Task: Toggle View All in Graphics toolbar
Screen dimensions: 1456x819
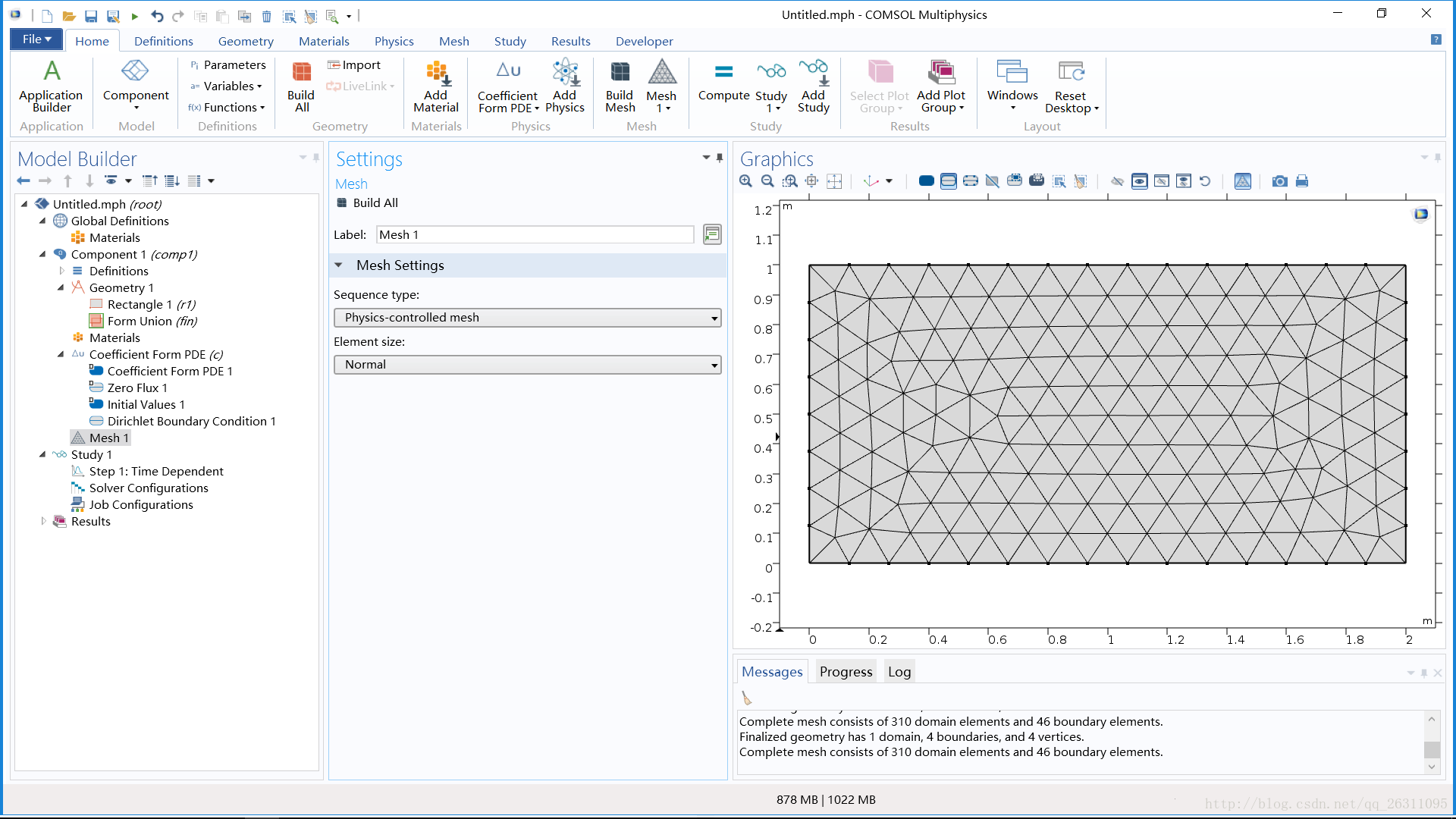Action: click(x=1183, y=181)
